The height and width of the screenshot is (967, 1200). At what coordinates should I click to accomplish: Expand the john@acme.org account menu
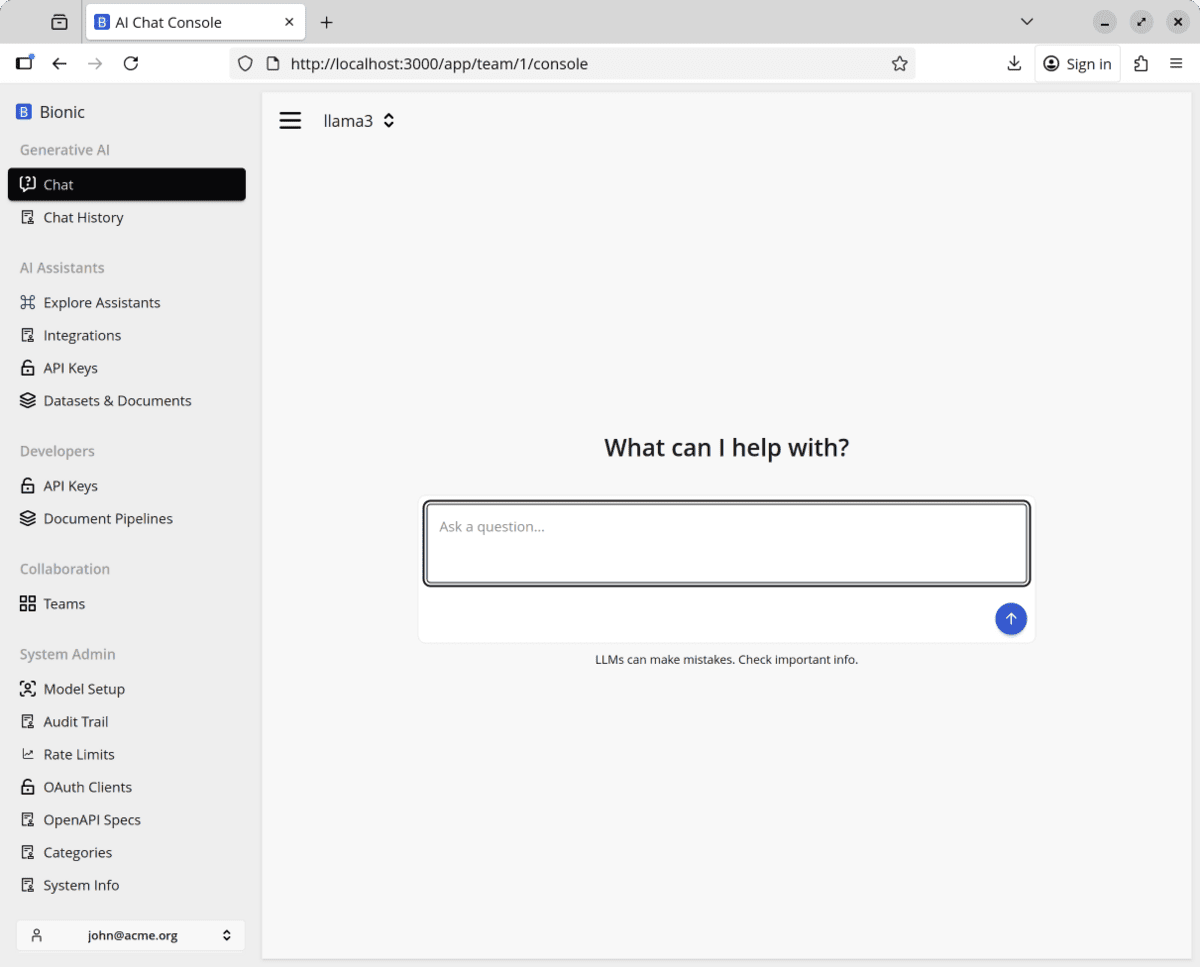tap(130, 935)
